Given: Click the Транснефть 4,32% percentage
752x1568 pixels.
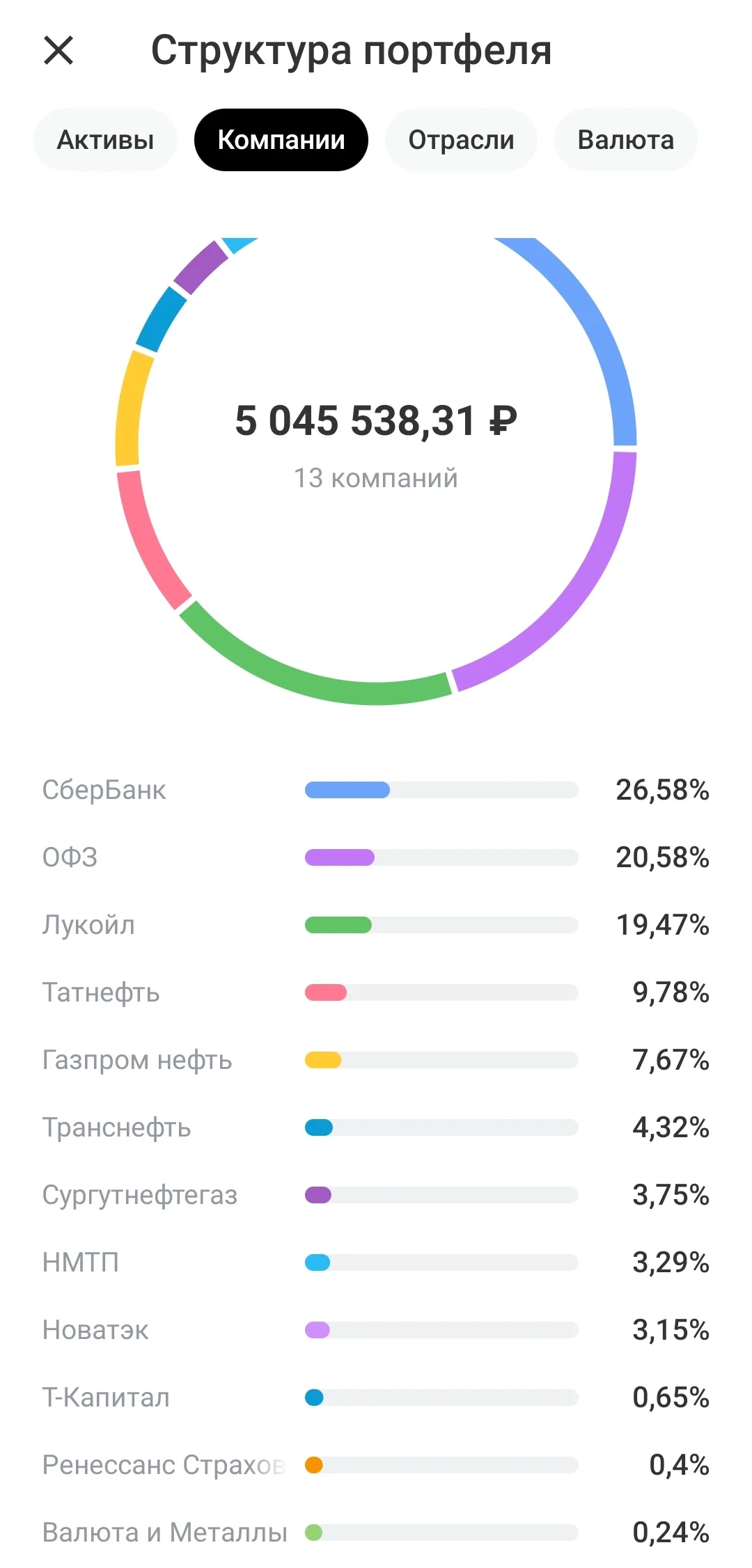Looking at the screenshot, I should [671, 1127].
